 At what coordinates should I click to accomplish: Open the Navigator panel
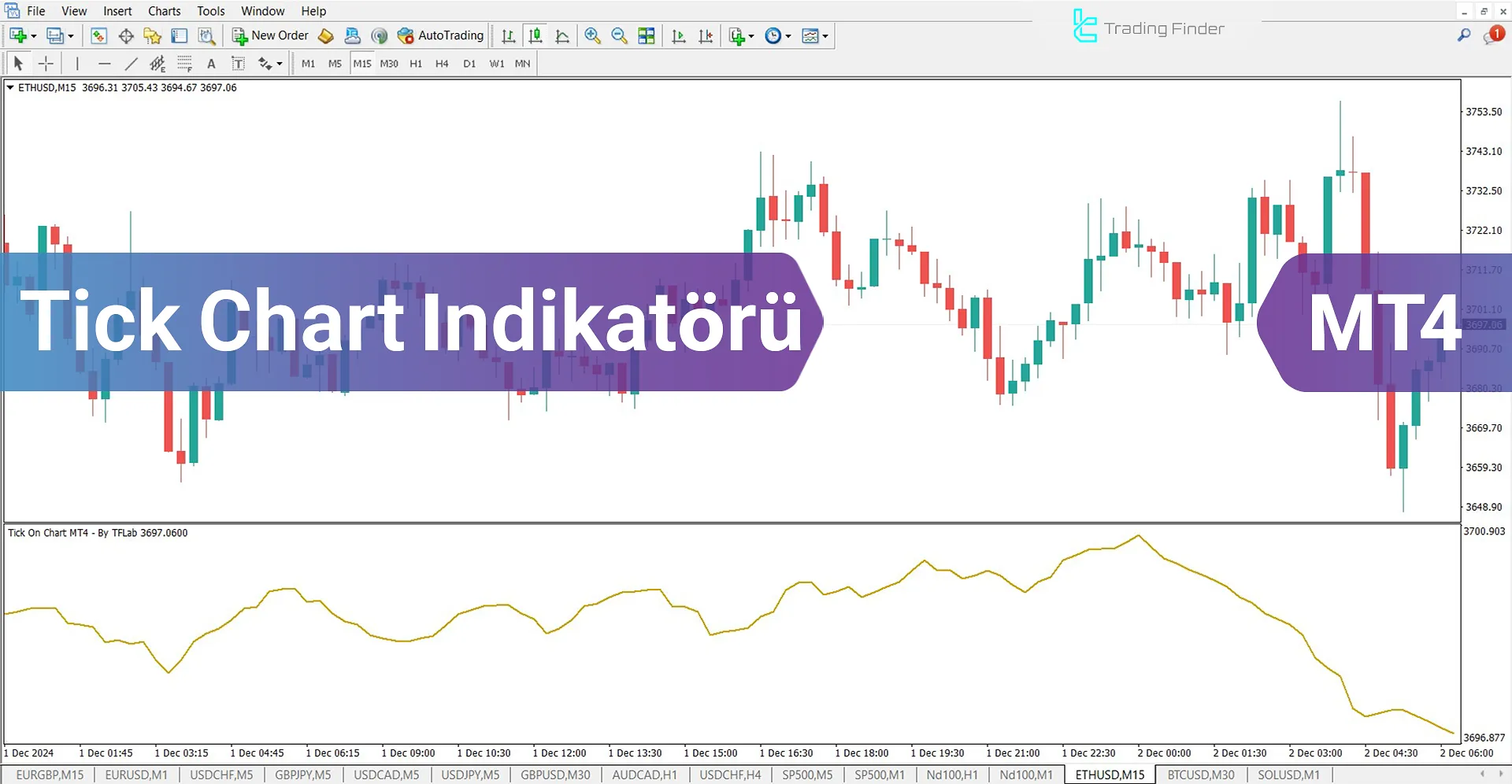pos(152,35)
